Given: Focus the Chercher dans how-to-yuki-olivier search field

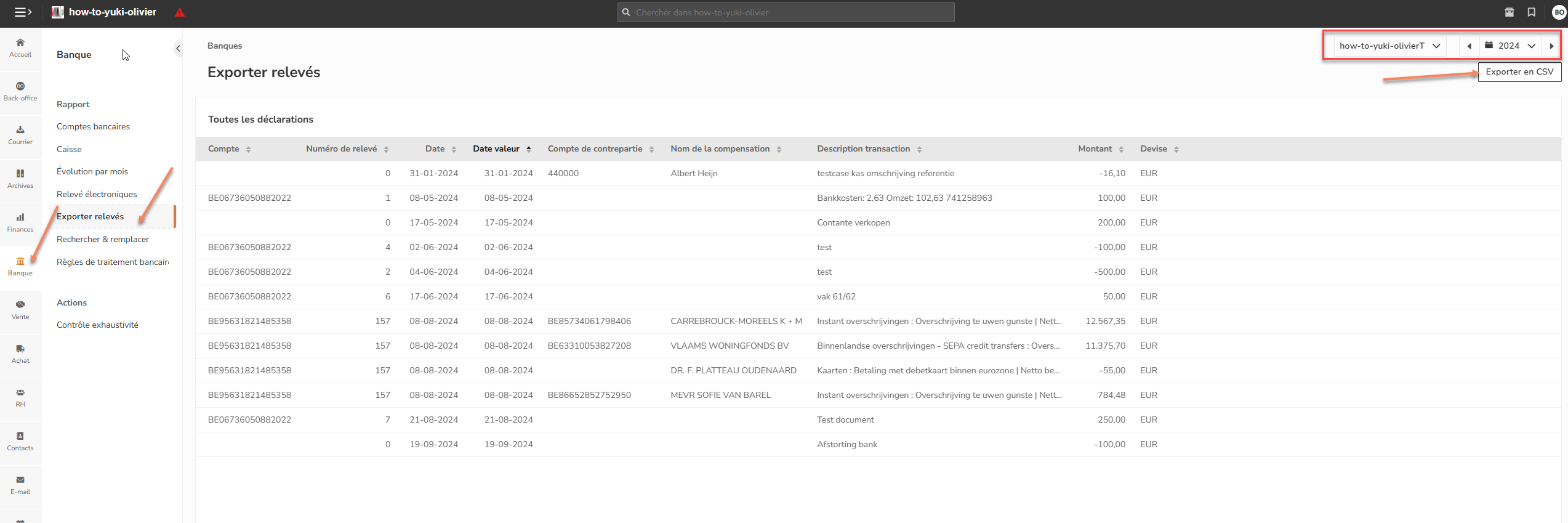Looking at the screenshot, I should pyautogui.click(x=786, y=12).
